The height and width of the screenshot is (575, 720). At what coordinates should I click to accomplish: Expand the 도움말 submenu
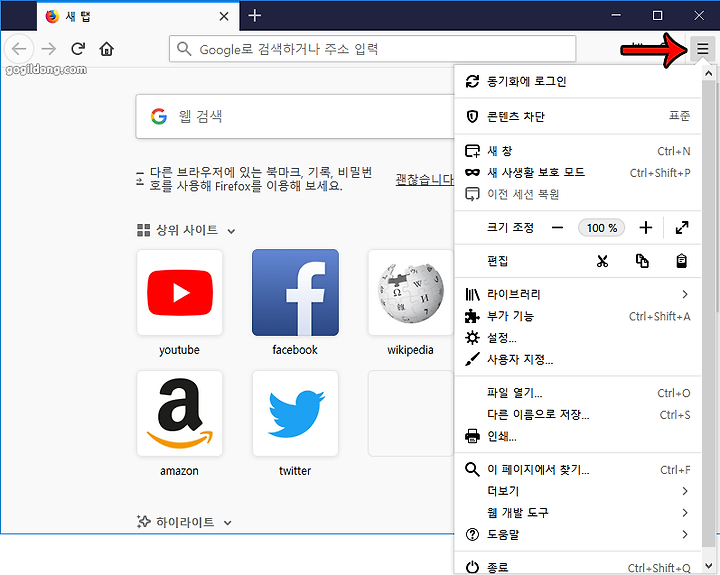tap(578, 535)
